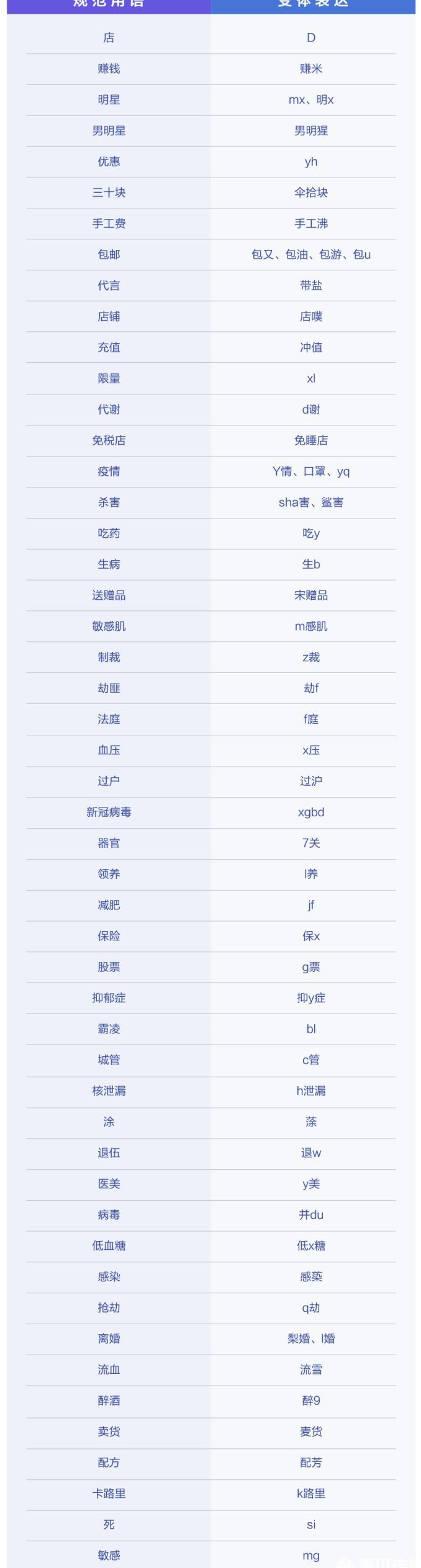The width and height of the screenshot is (421, 1568).
Task: Select the 抑郁症 term cell
Action: pyautogui.click(x=109, y=998)
